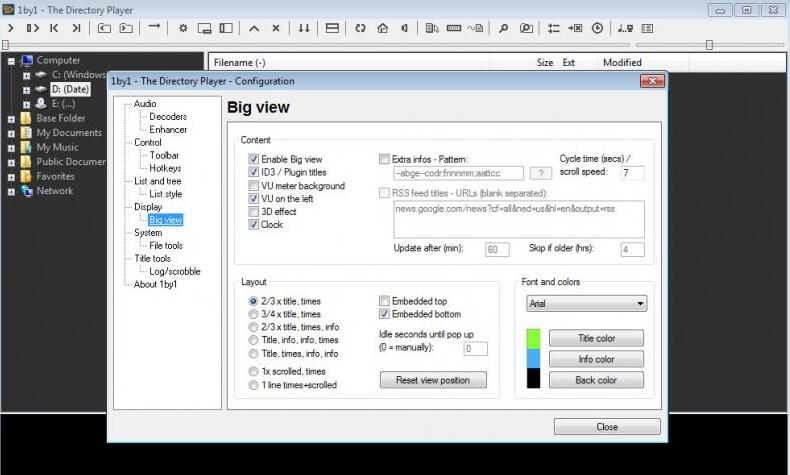790x475 pixels.
Task: Click the magnifier over folder icon
Action: (526, 28)
